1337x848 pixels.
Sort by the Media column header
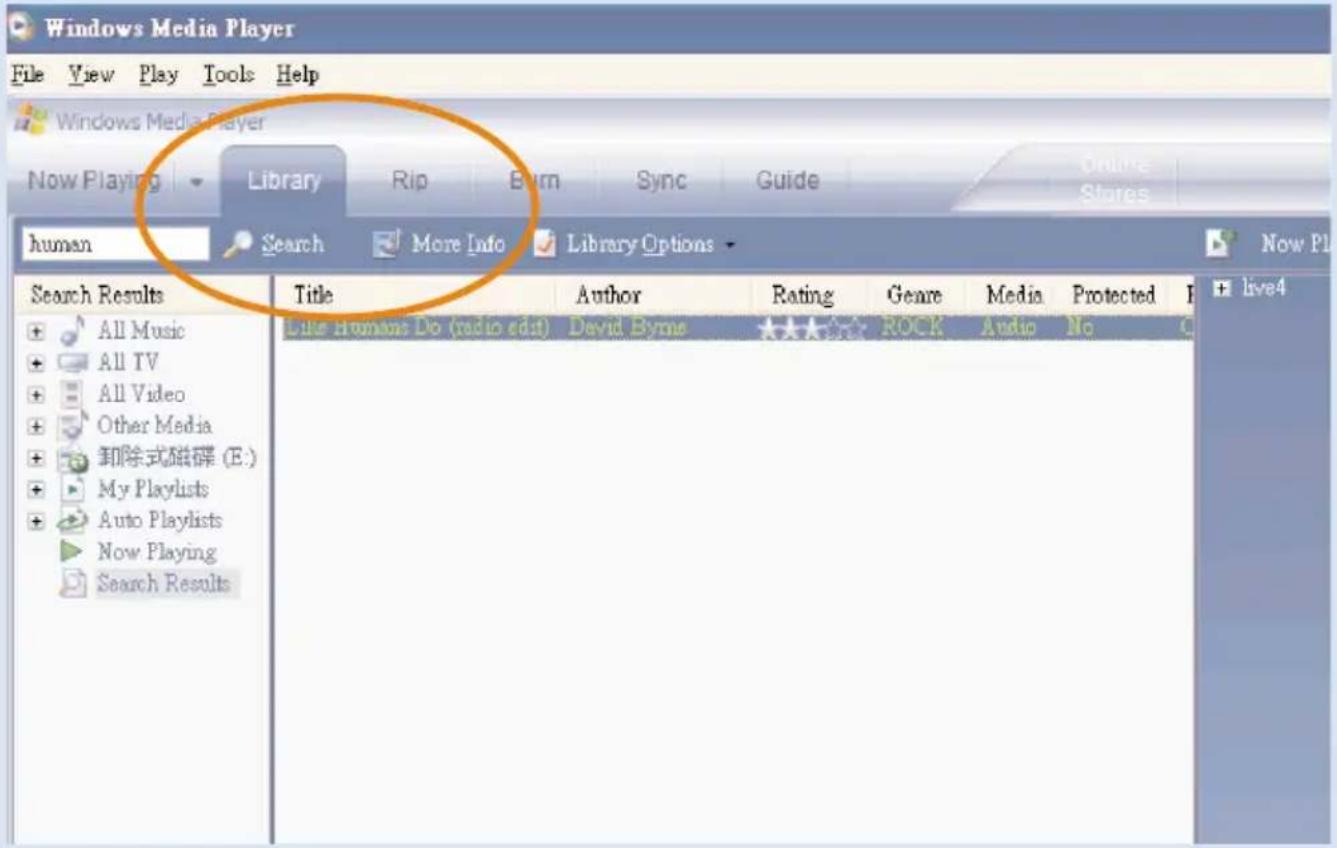tap(1013, 295)
